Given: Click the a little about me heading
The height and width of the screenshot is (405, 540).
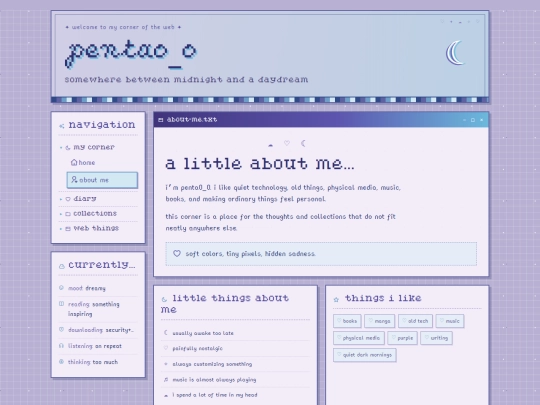Looking at the screenshot, I should pyautogui.click(x=260, y=163).
